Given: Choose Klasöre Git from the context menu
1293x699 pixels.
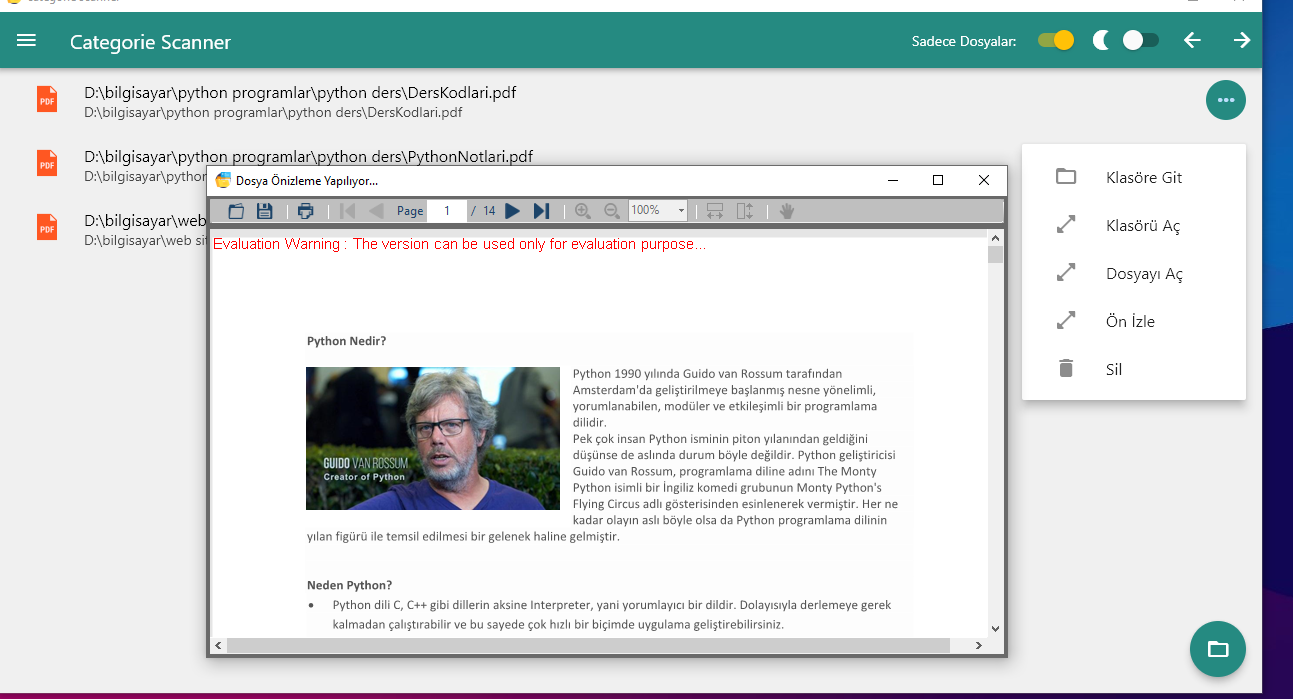Looking at the screenshot, I should tap(1134, 177).
